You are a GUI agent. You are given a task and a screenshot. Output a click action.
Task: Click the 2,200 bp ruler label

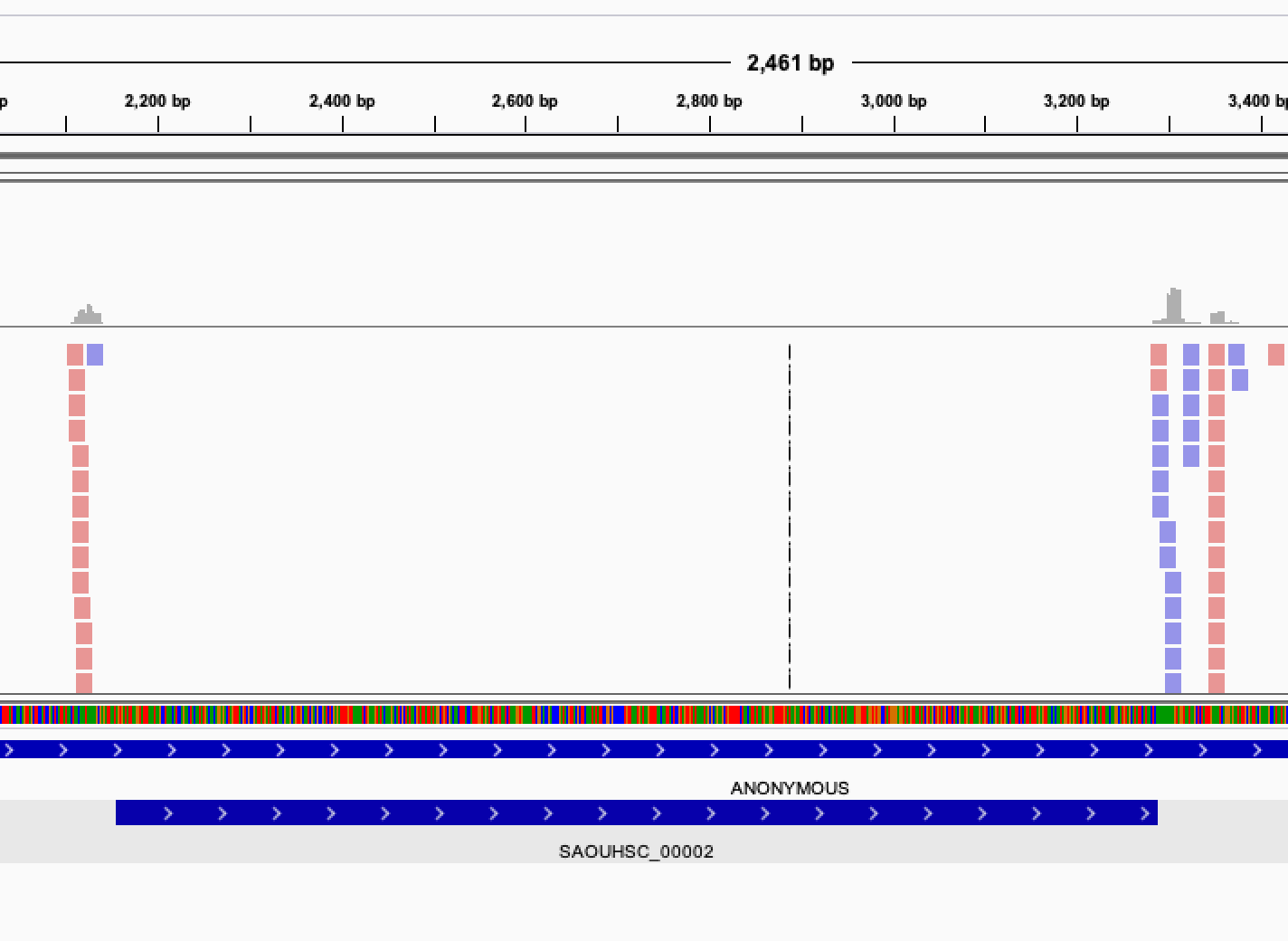tap(157, 101)
